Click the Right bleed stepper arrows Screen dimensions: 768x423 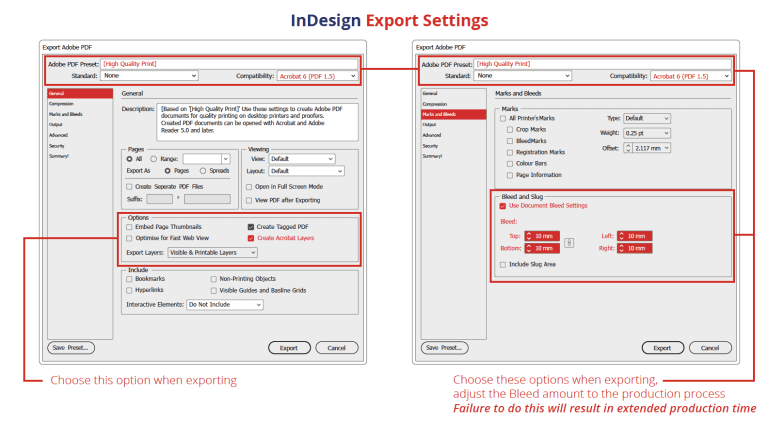(x=622, y=248)
